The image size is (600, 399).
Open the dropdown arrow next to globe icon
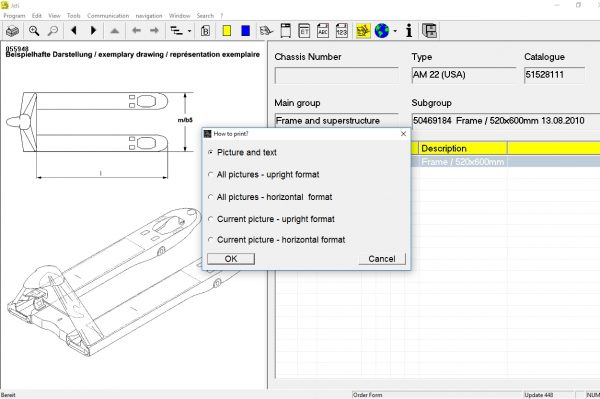coord(395,31)
